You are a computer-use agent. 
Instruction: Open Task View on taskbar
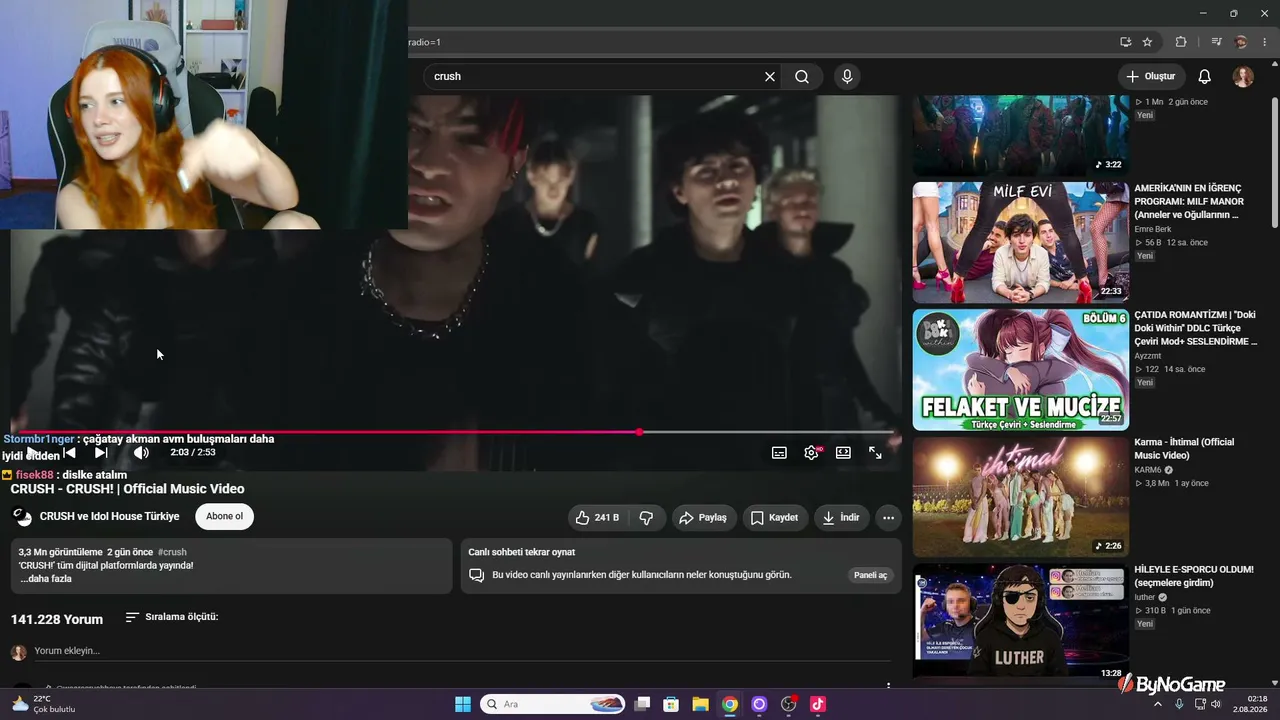coord(642,704)
